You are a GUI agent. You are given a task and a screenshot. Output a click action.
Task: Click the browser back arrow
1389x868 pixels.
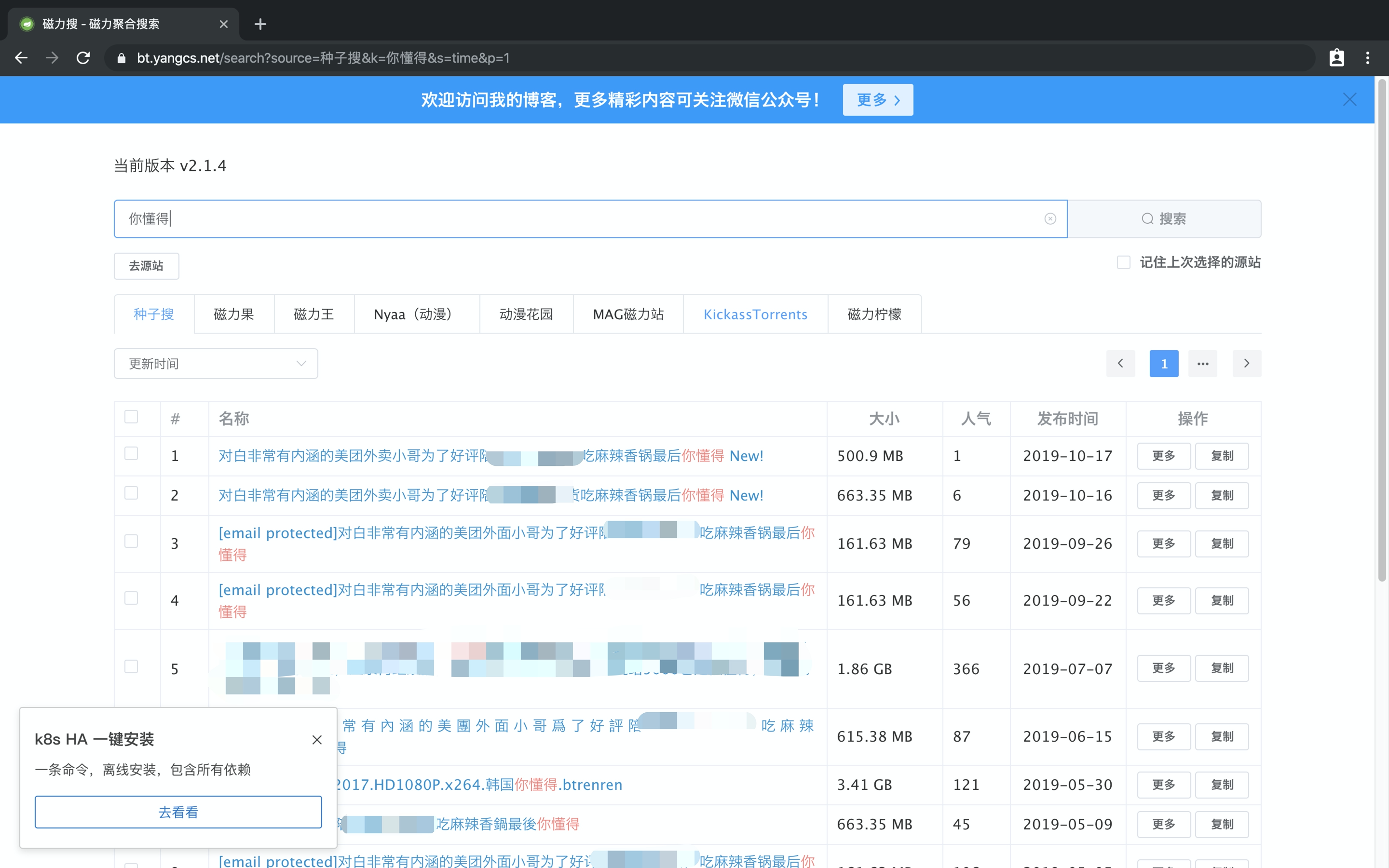coord(21,58)
